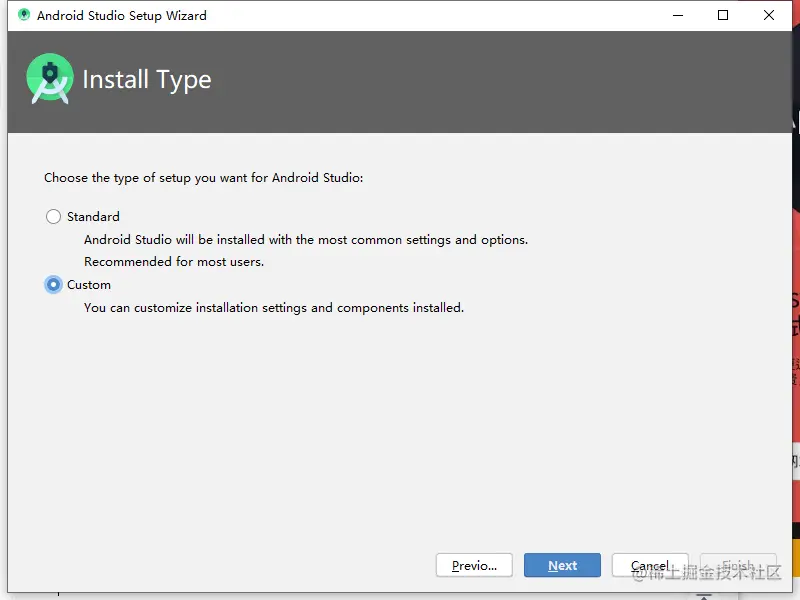Select the Custom radio button
This screenshot has height=600, width=800.
coord(54,285)
